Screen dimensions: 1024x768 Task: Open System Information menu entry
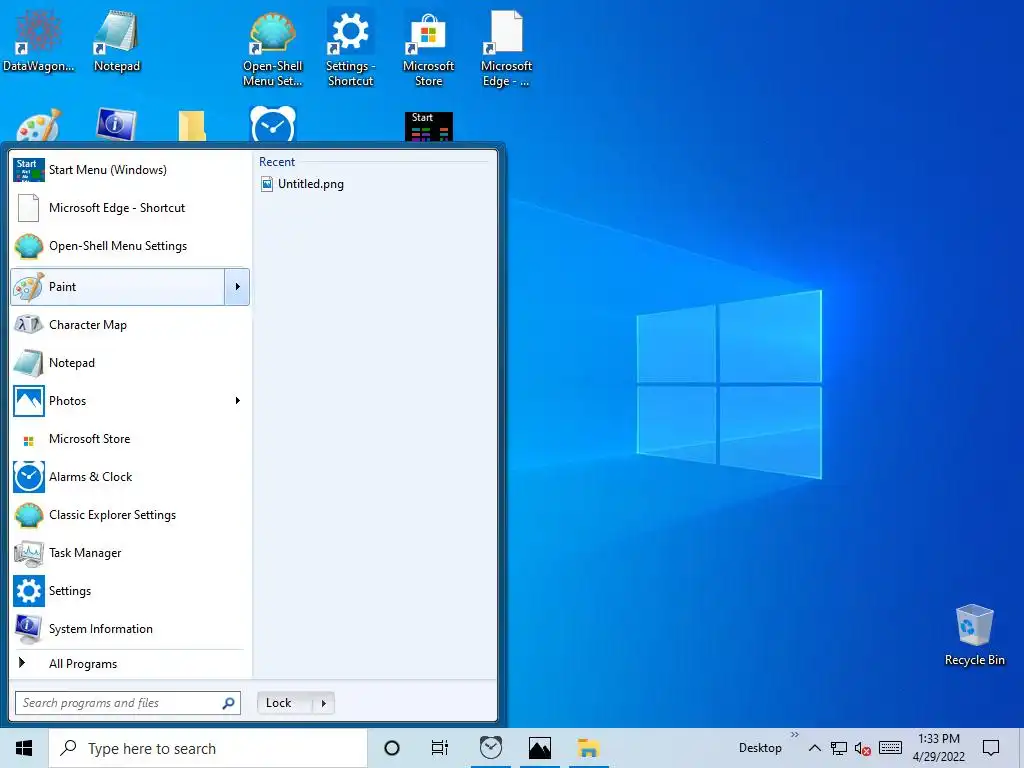click(x=130, y=628)
